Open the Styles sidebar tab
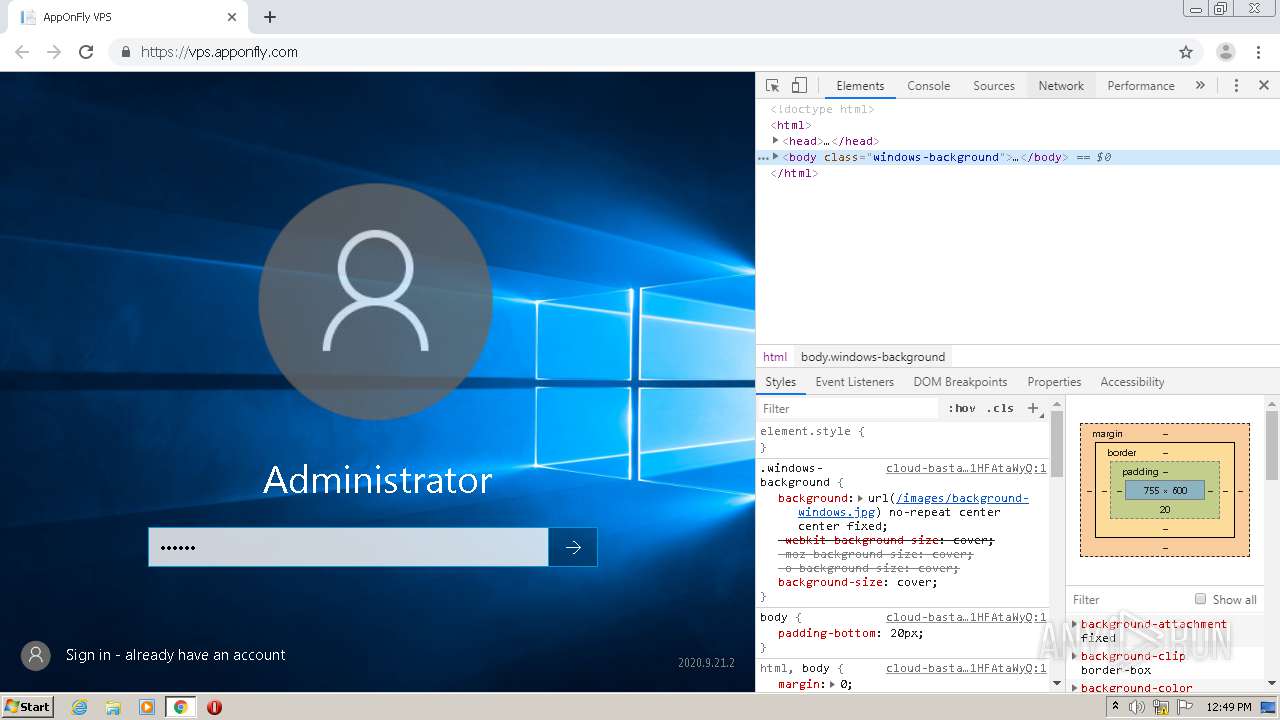The image size is (1280, 720). coord(781,382)
